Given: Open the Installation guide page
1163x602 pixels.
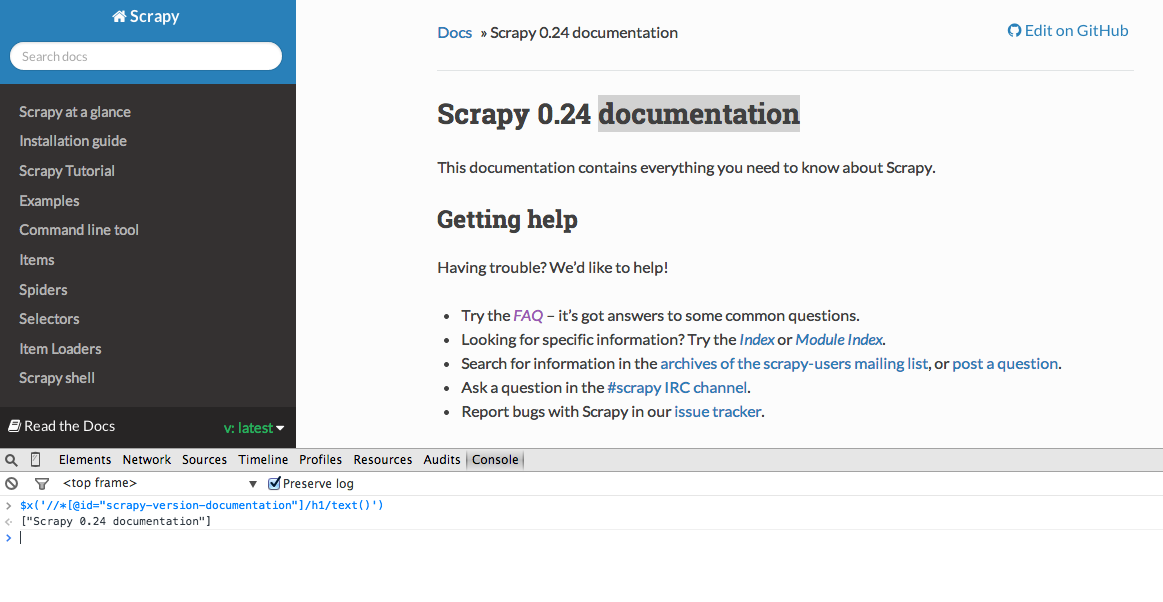Looking at the screenshot, I should coord(73,141).
